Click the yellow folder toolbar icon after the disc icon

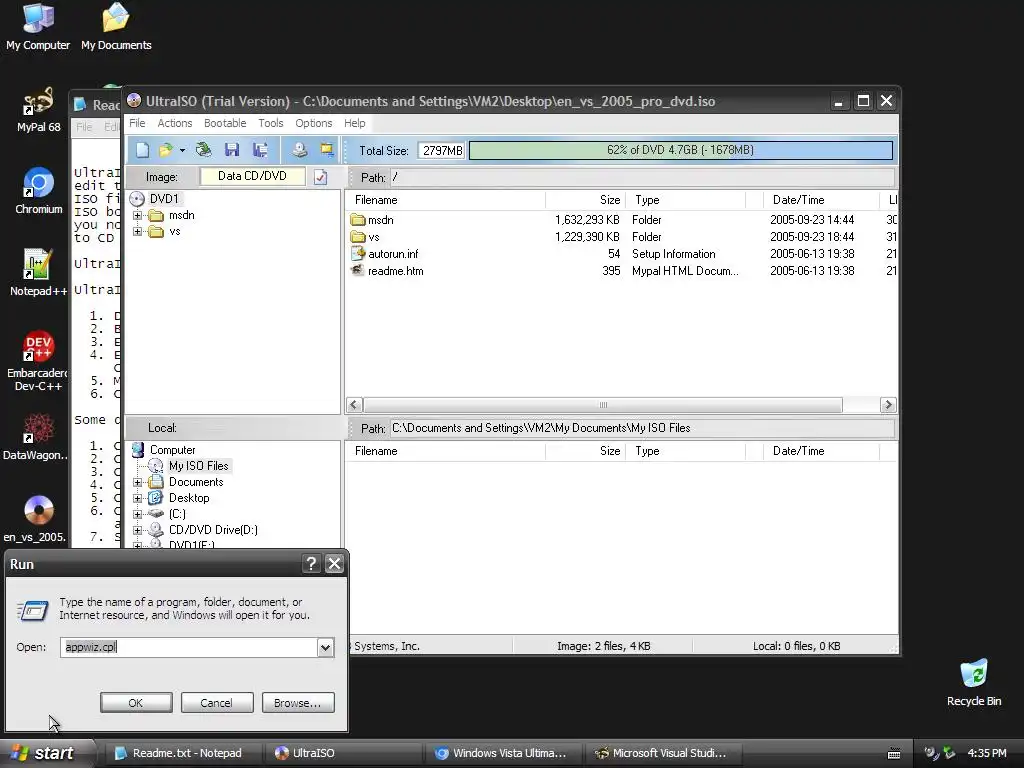327,150
